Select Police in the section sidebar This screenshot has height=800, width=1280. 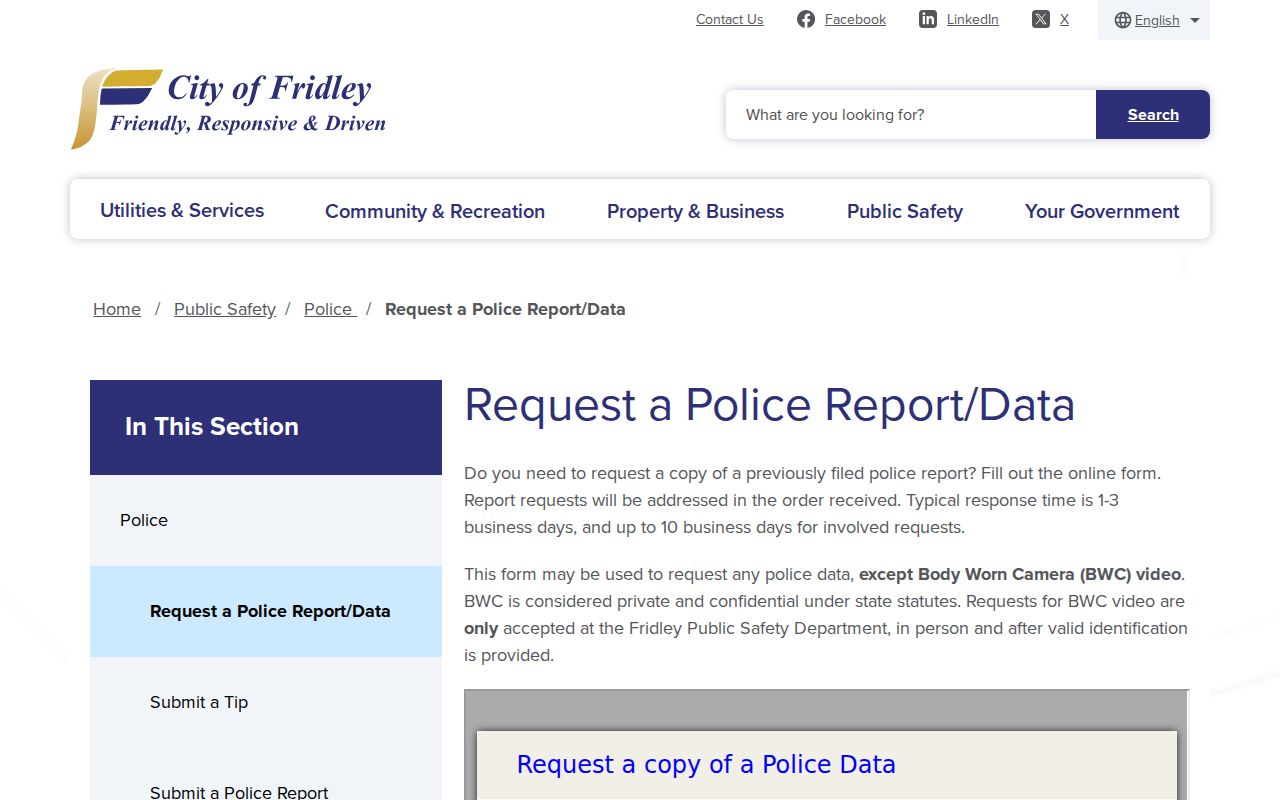coord(266,520)
